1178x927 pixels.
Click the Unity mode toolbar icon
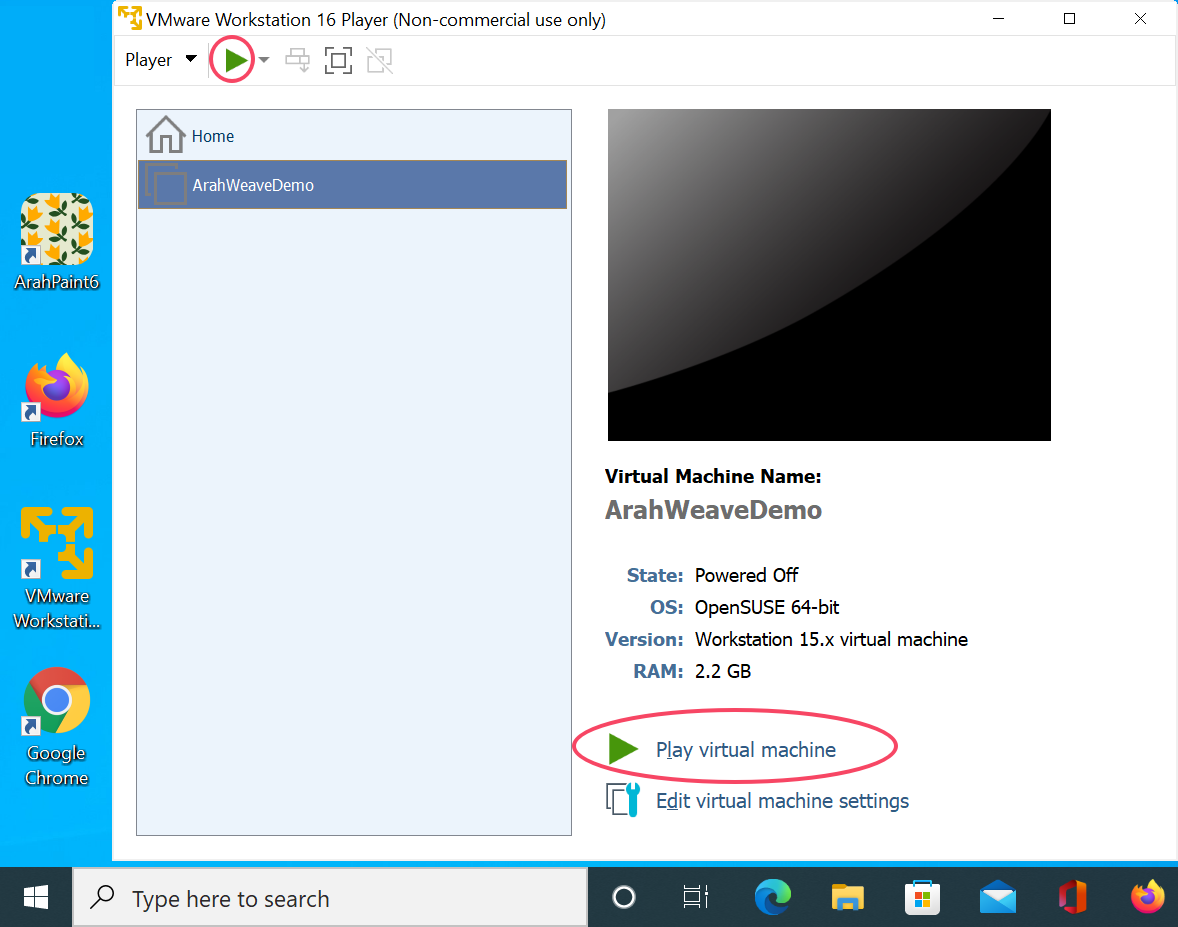pos(380,60)
